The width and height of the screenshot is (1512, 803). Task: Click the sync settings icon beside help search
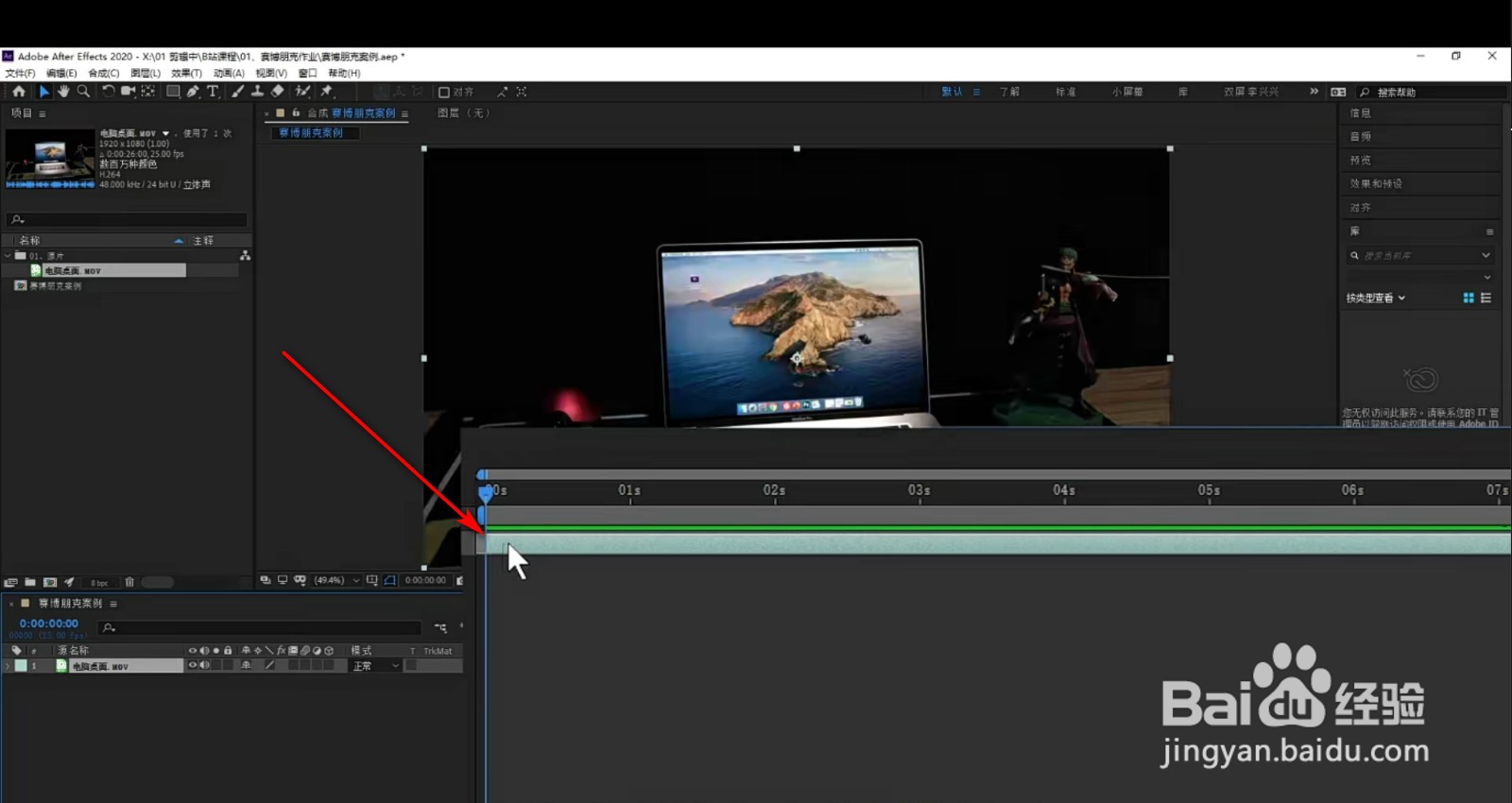point(1338,92)
